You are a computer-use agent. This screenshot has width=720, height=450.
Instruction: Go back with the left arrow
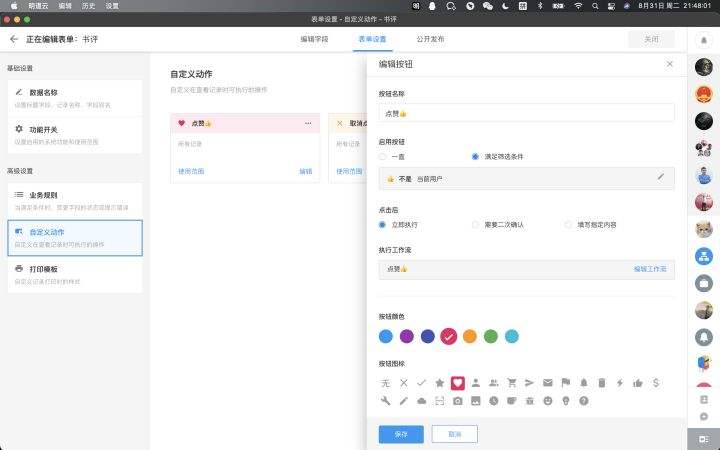click(x=14, y=39)
